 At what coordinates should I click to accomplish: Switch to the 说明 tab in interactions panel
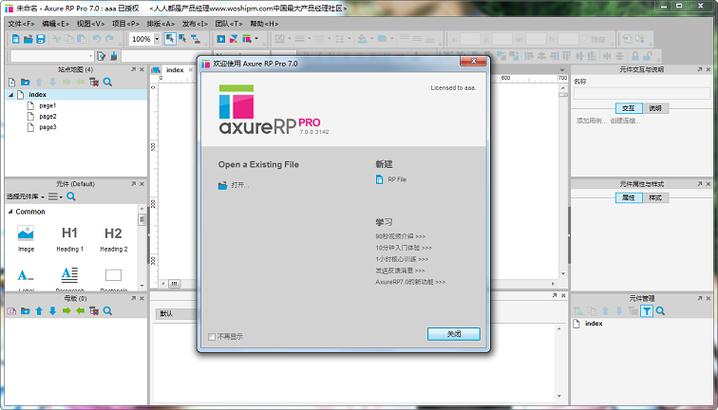[x=655, y=108]
